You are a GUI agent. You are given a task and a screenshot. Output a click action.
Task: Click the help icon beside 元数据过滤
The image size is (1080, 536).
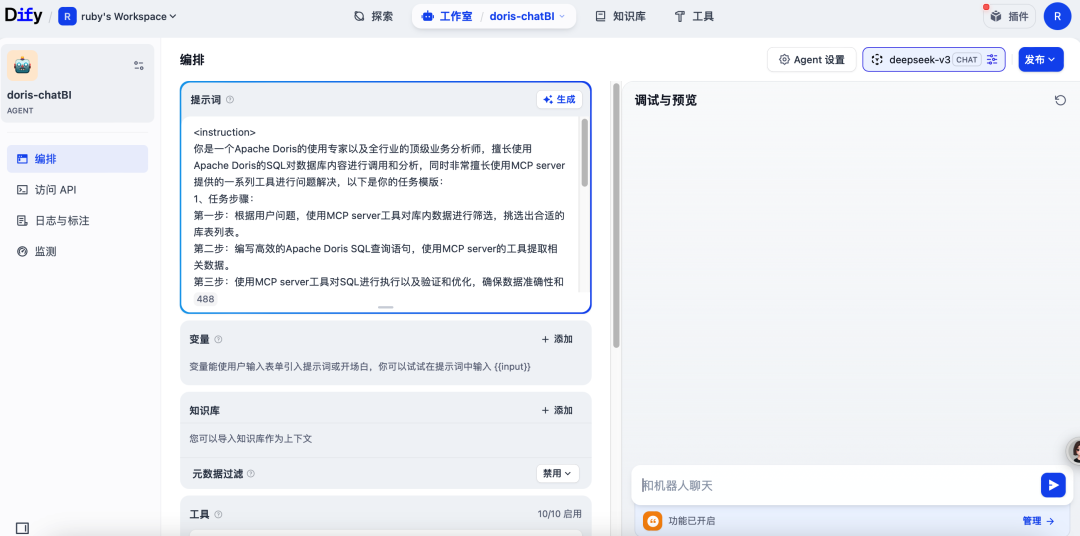pos(251,474)
